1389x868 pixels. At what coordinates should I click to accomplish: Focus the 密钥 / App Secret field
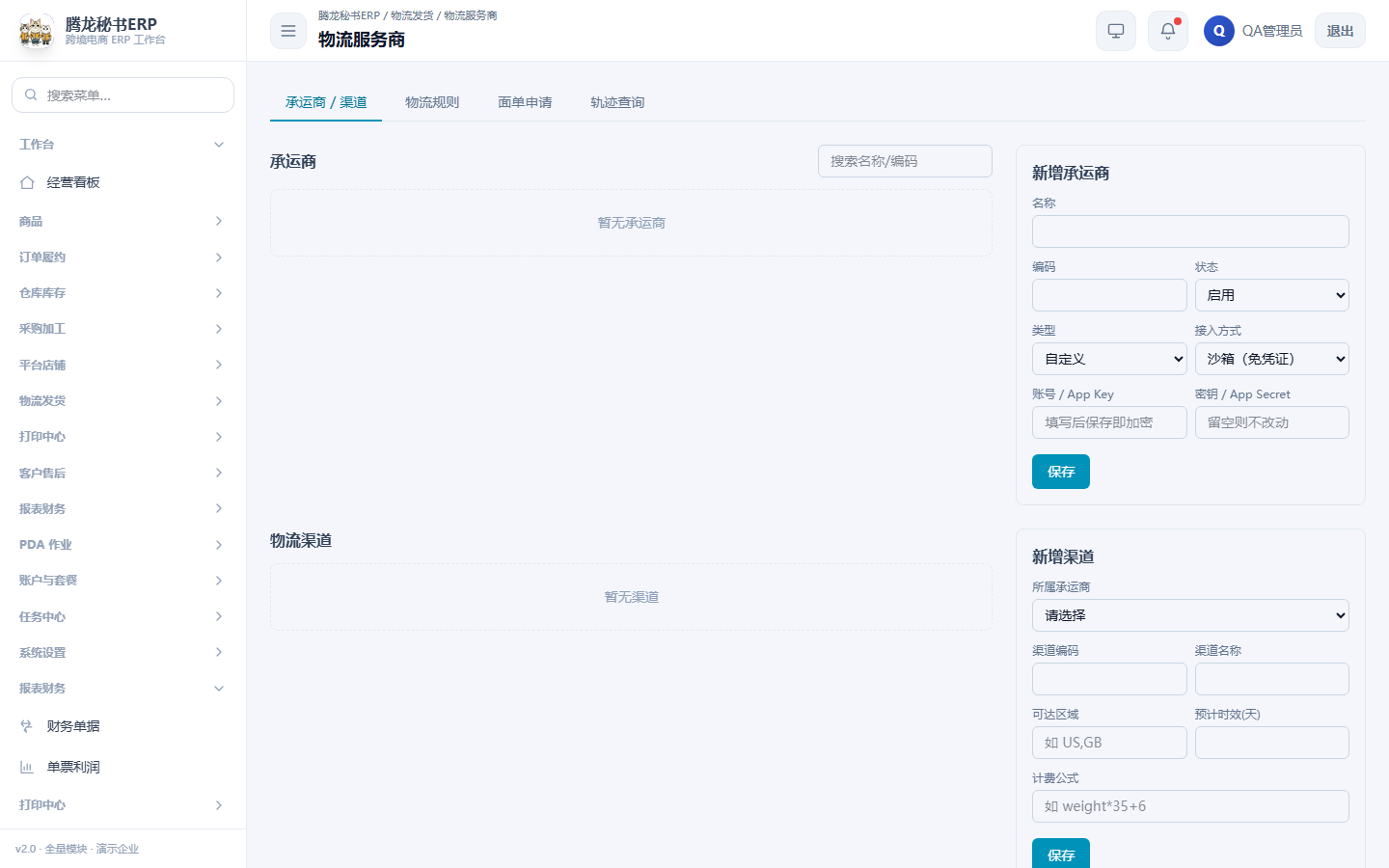click(1271, 422)
